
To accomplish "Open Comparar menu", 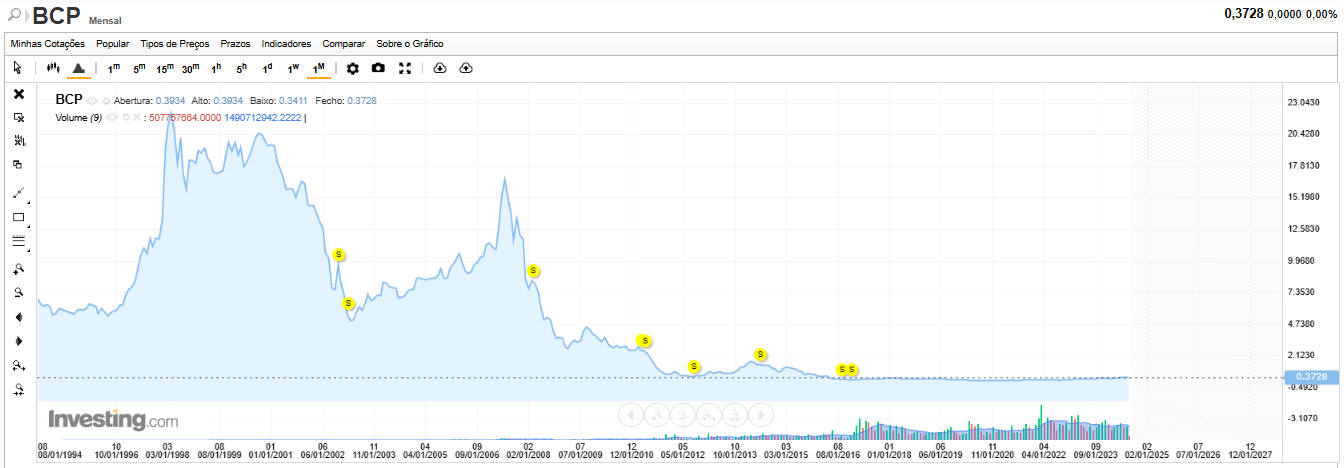I will click(344, 44).
